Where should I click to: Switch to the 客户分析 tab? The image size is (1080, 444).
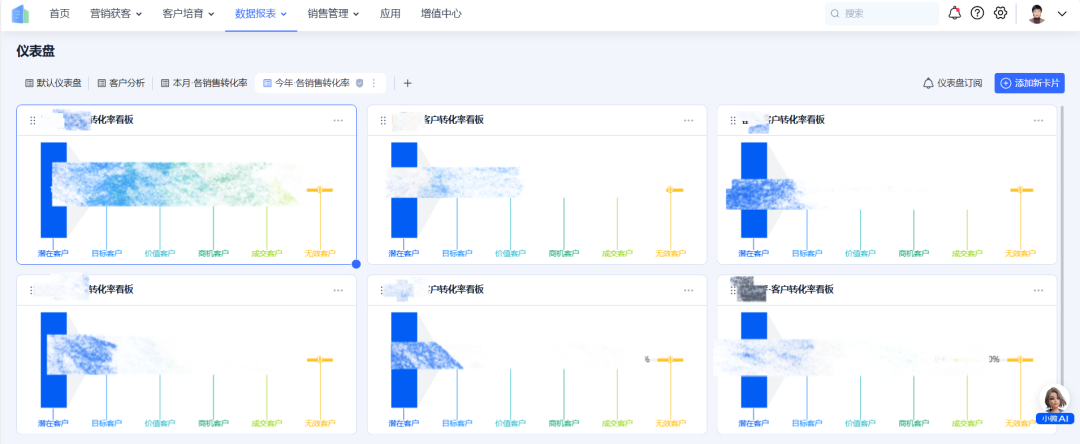[x=121, y=83]
